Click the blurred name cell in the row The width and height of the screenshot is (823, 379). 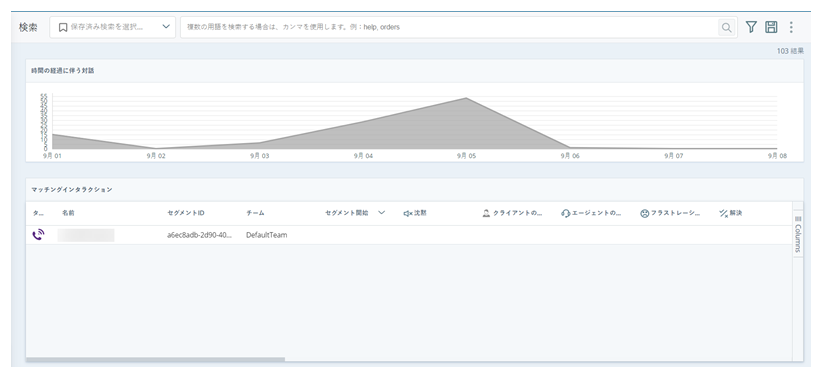[x=86, y=235]
